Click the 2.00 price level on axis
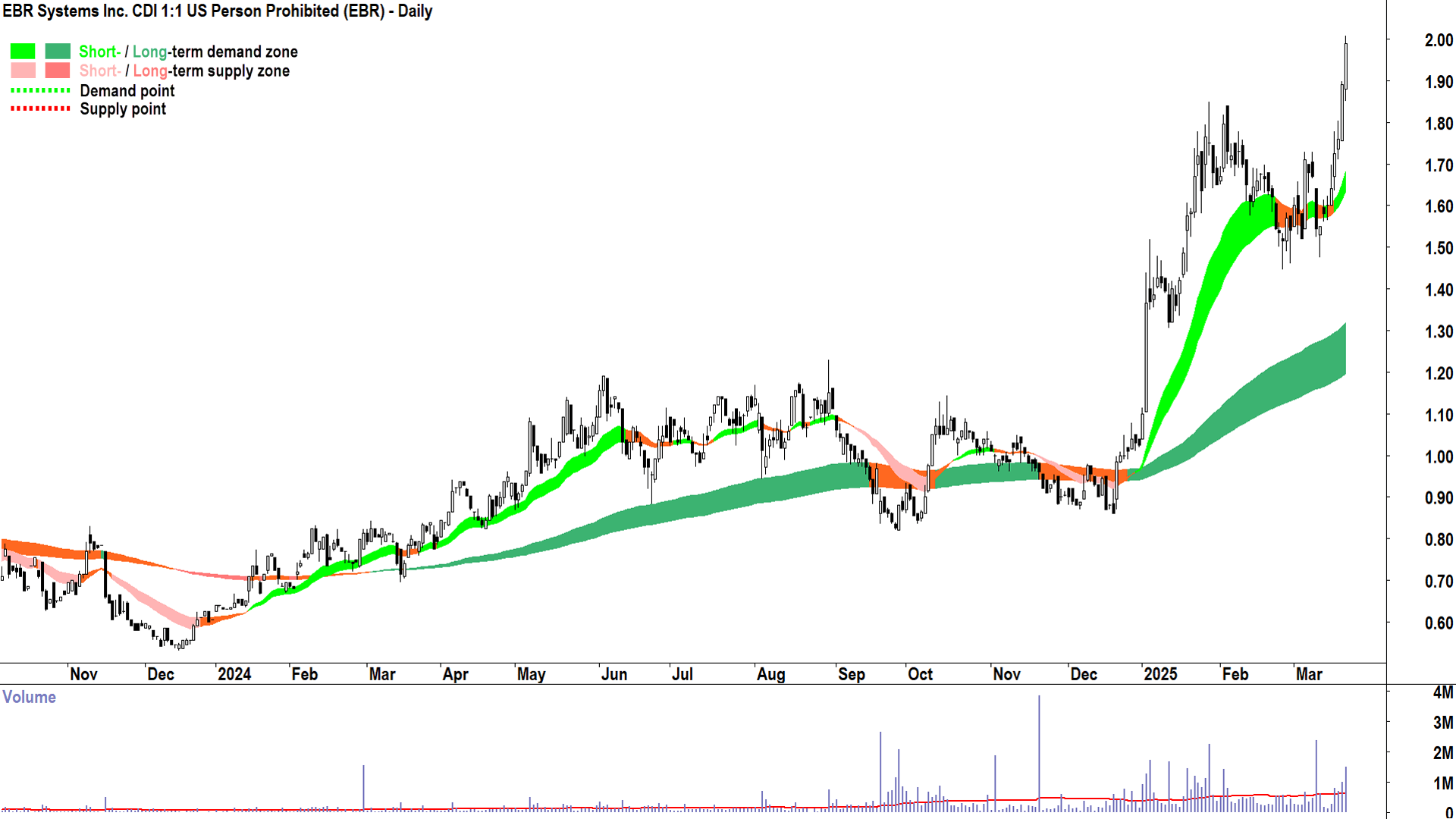This screenshot has width=1456, height=819. click(x=1439, y=40)
